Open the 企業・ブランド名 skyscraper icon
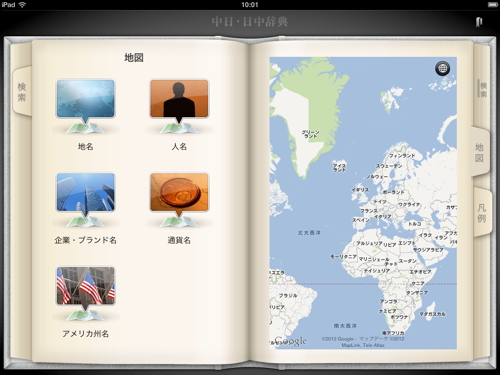This screenshot has width=500, height=375. pos(86,200)
